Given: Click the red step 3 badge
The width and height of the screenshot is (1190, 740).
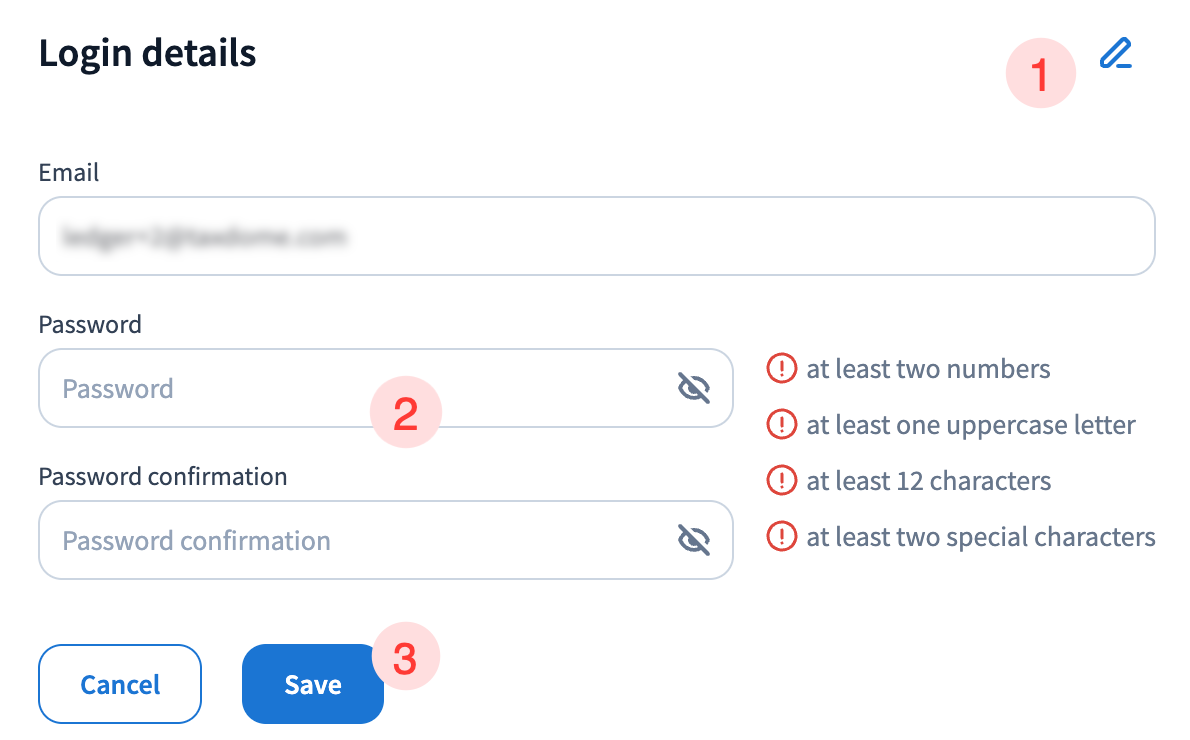Looking at the screenshot, I should 405,658.
